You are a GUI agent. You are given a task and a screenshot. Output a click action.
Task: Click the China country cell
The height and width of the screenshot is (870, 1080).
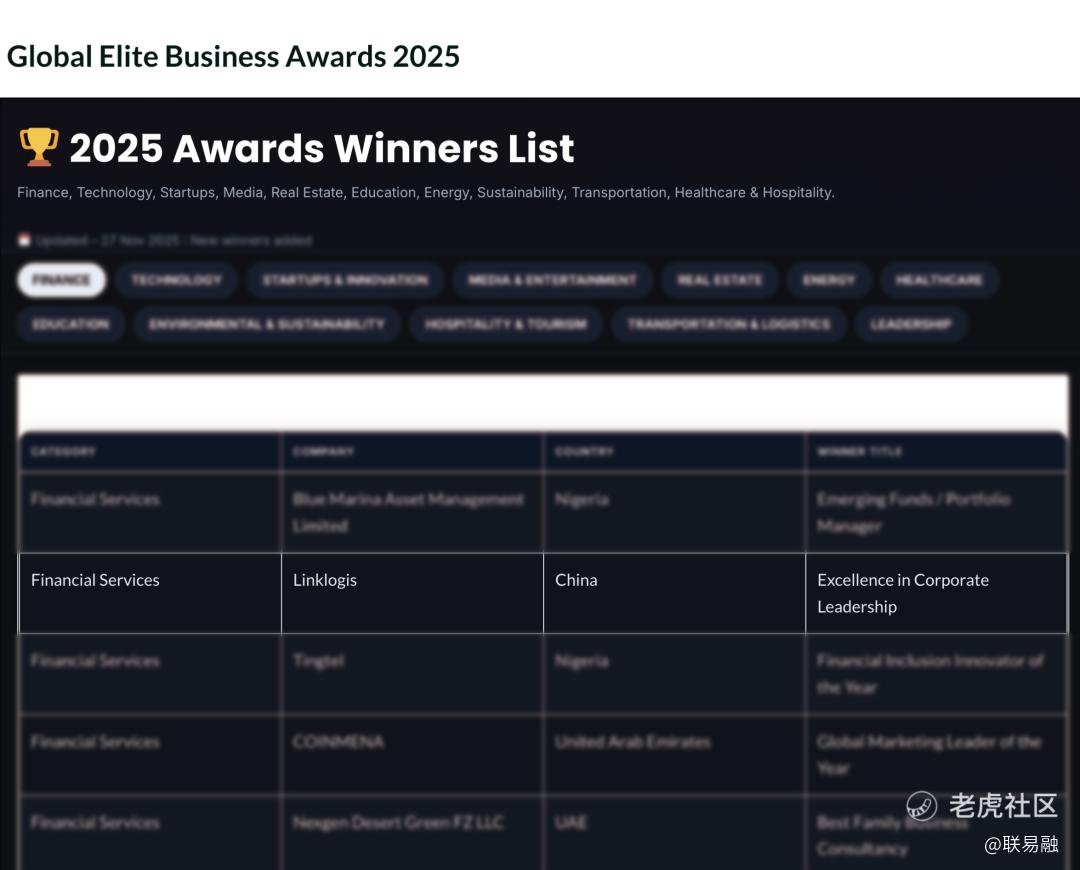(674, 593)
